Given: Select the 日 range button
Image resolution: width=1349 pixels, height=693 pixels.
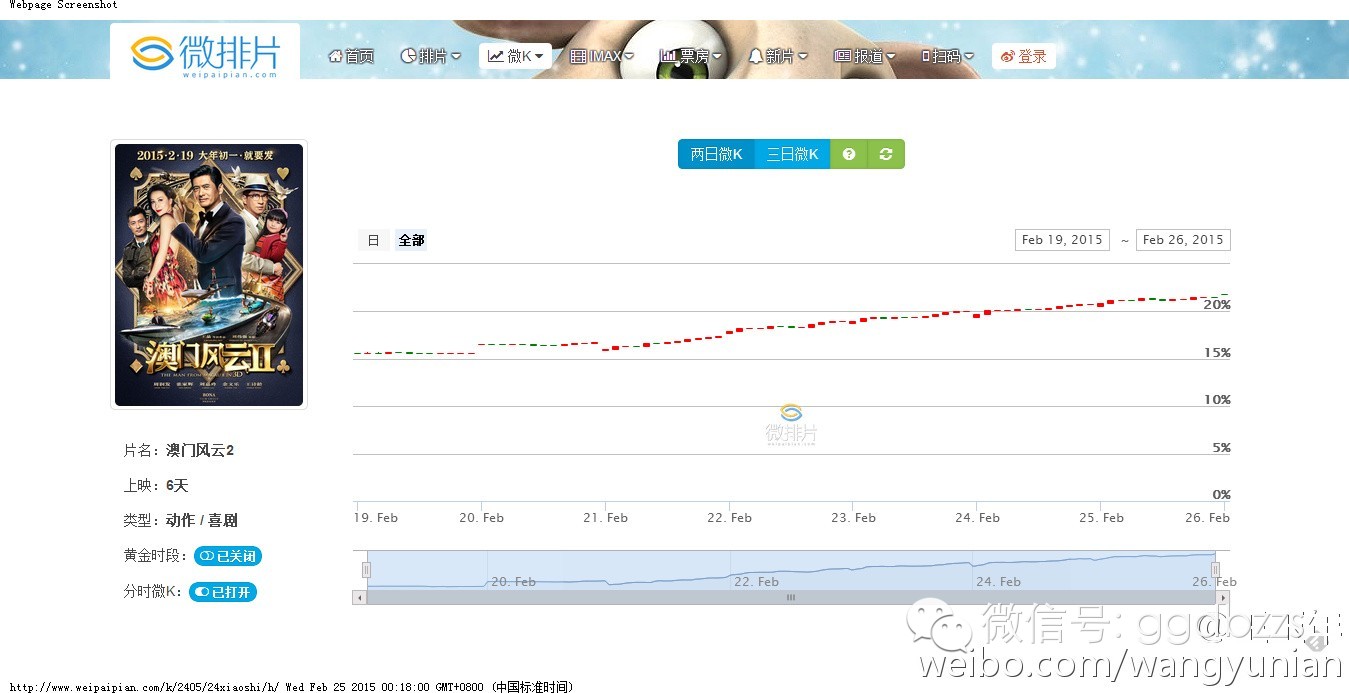Looking at the screenshot, I should [x=373, y=240].
